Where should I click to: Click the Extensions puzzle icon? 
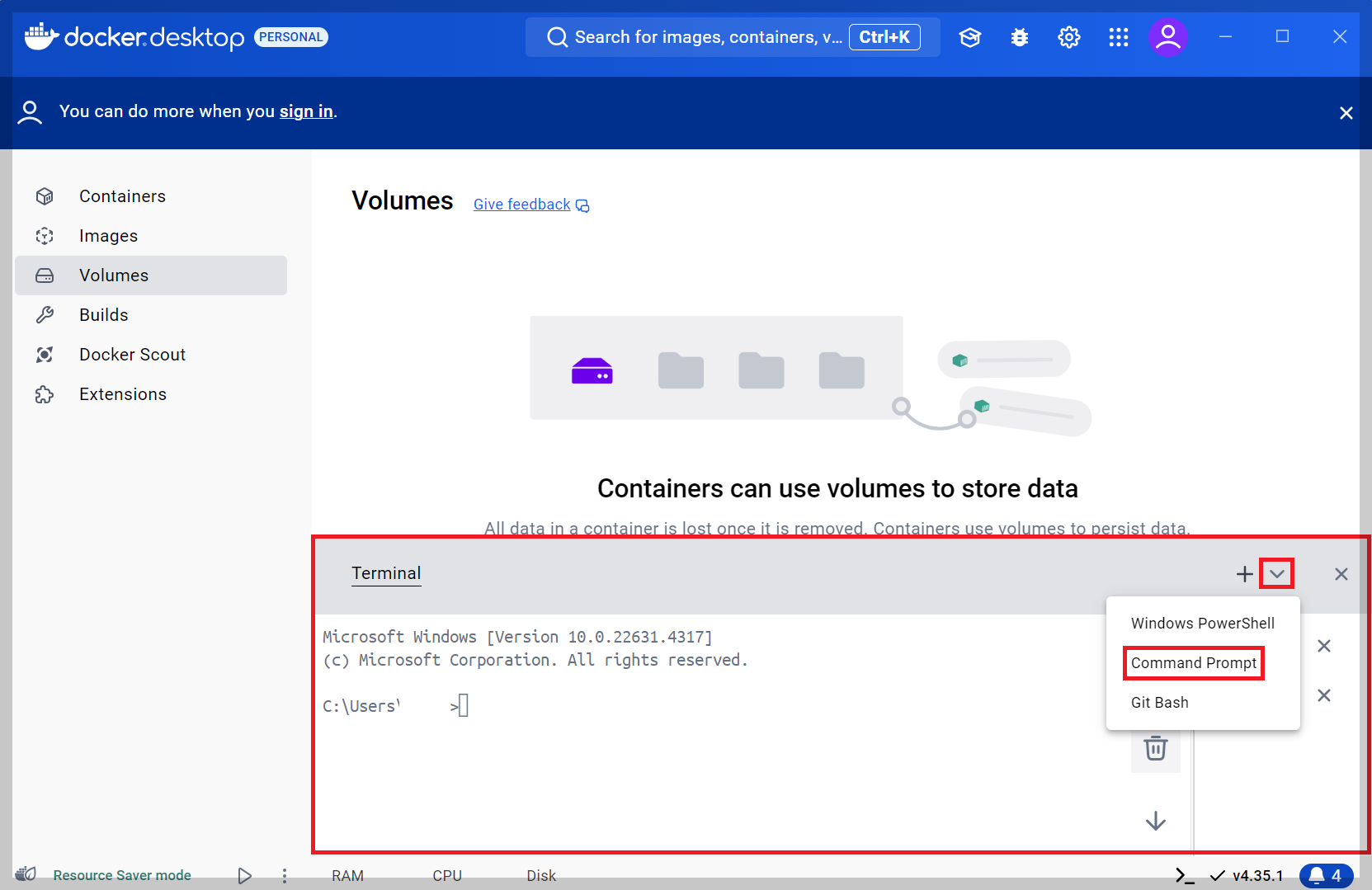pyautogui.click(x=45, y=394)
